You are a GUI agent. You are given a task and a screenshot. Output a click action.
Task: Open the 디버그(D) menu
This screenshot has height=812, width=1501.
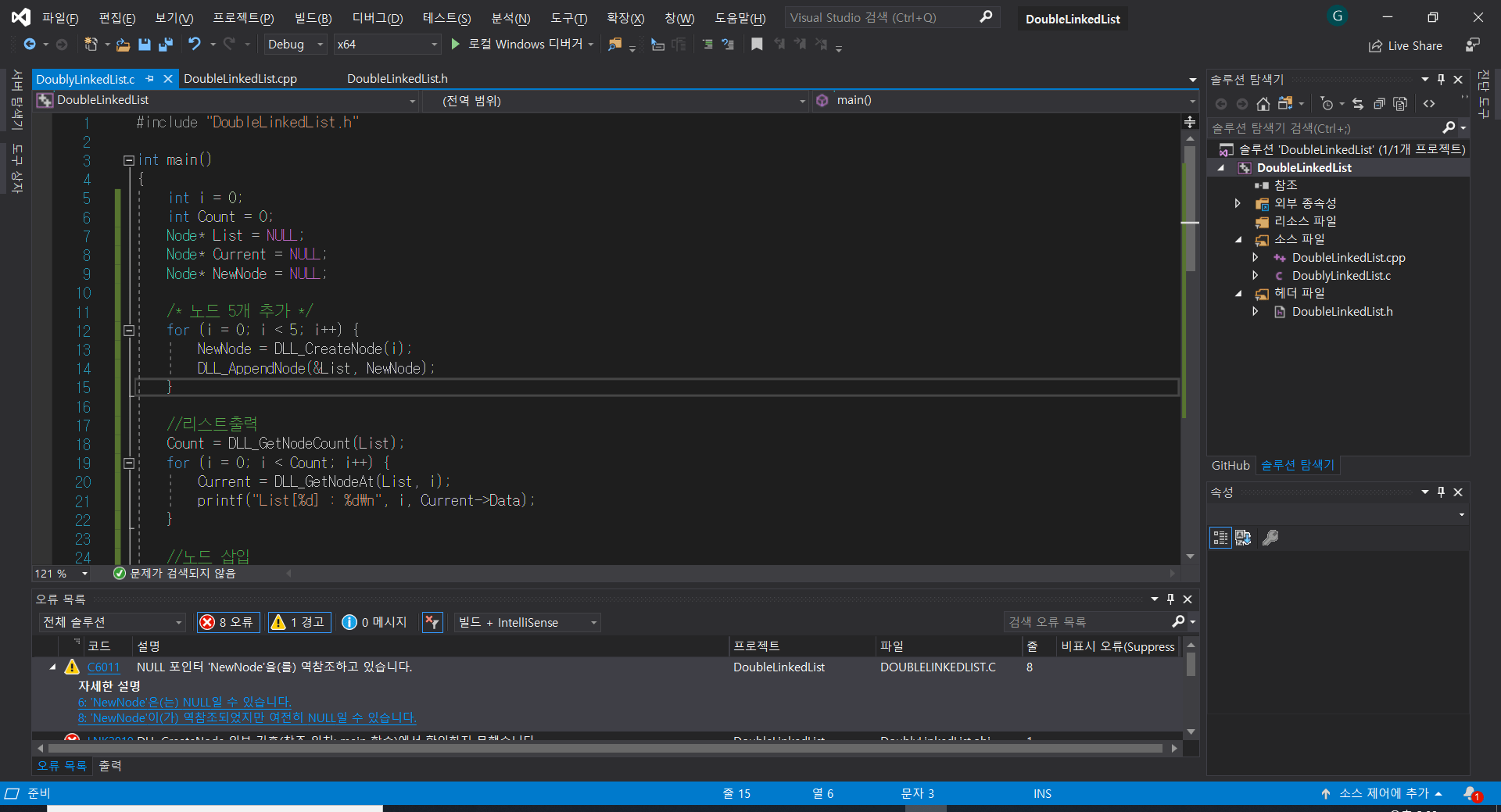tap(377, 17)
